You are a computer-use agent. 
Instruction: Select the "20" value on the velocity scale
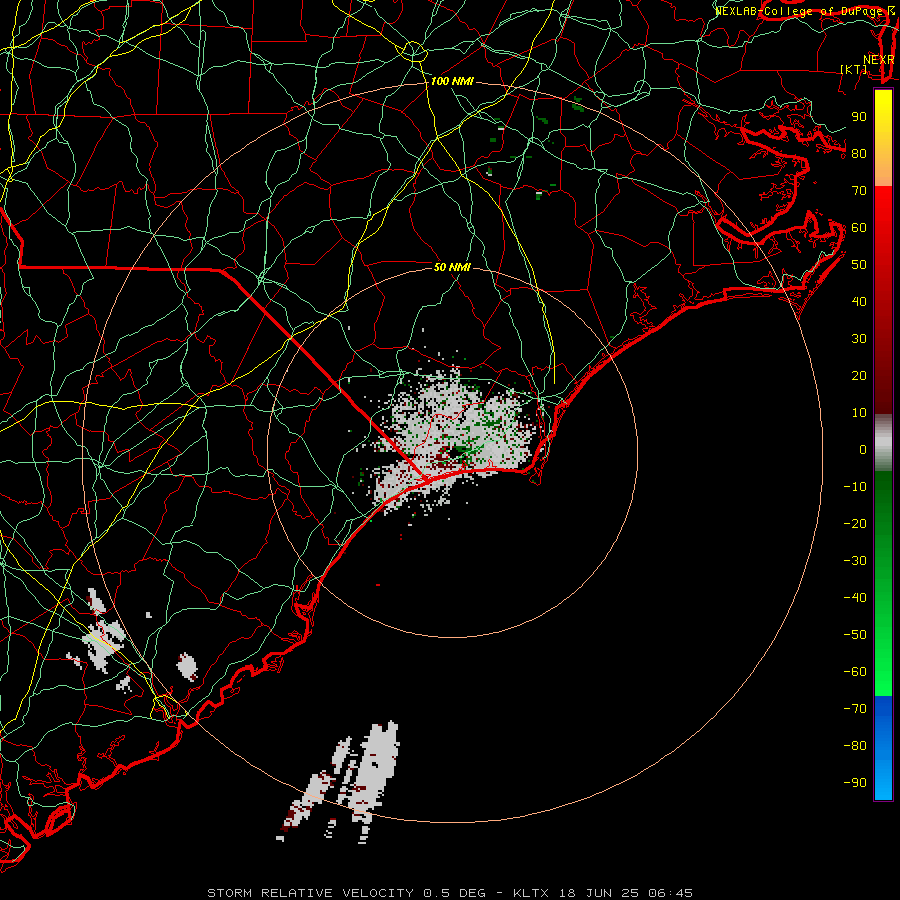click(859, 375)
